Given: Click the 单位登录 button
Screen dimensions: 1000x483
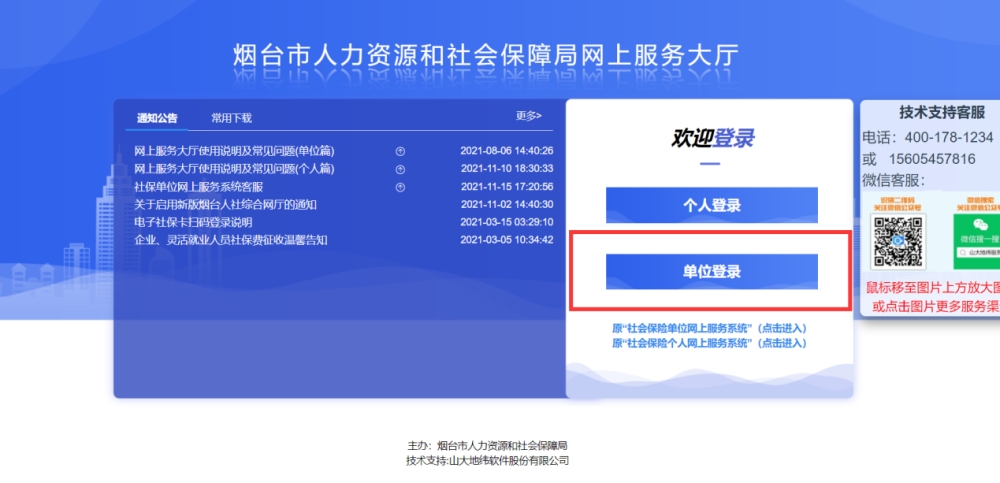Looking at the screenshot, I should (x=712, y=272).
